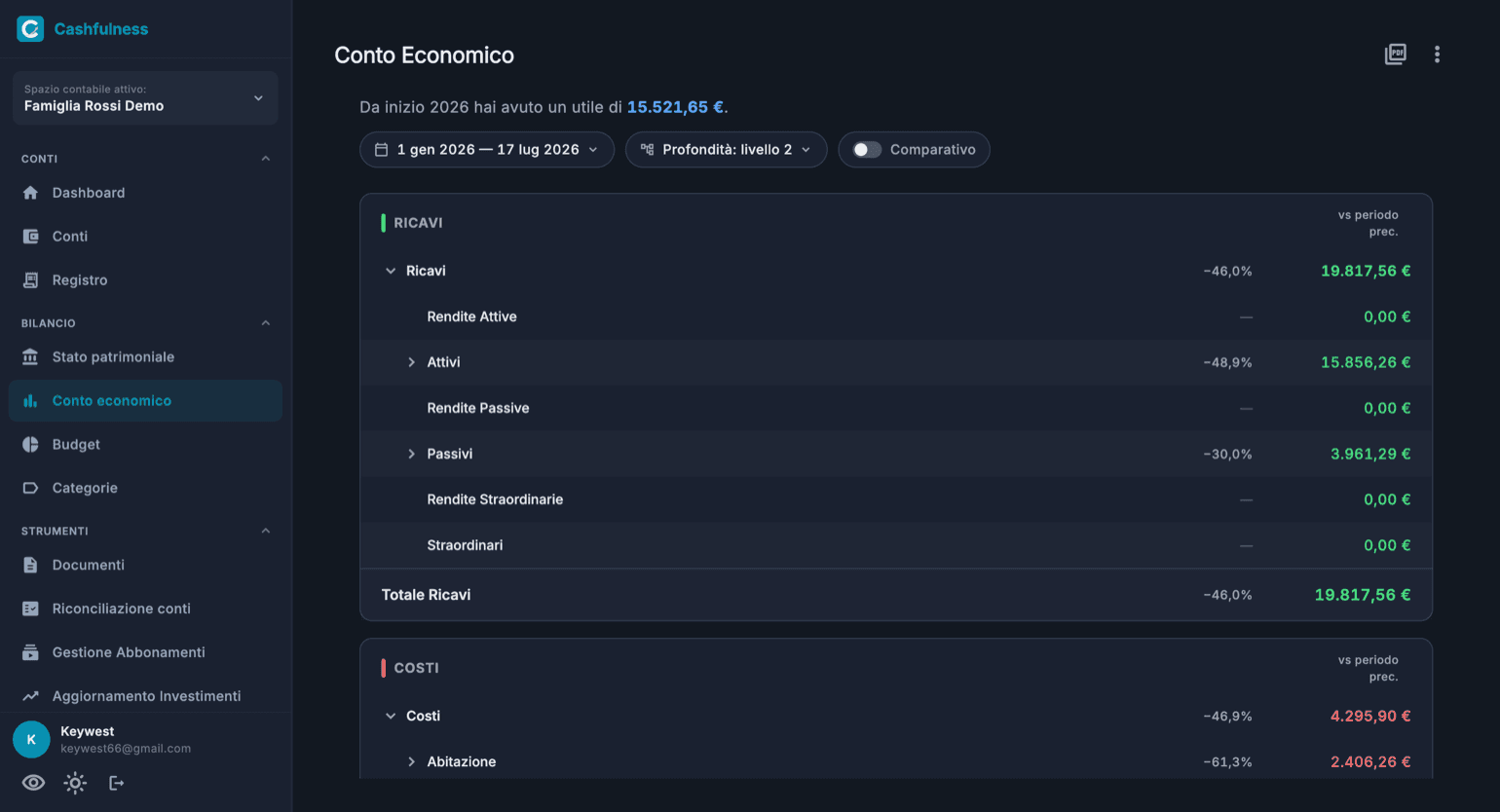Click the Aggiornamento Investimenti trend icon

(x=30, y=697)
